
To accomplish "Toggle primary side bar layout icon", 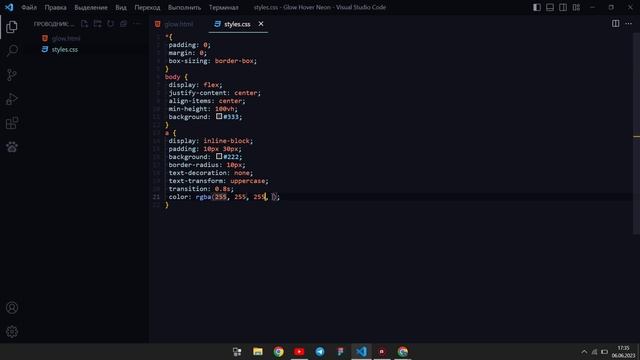I will 537,7.
